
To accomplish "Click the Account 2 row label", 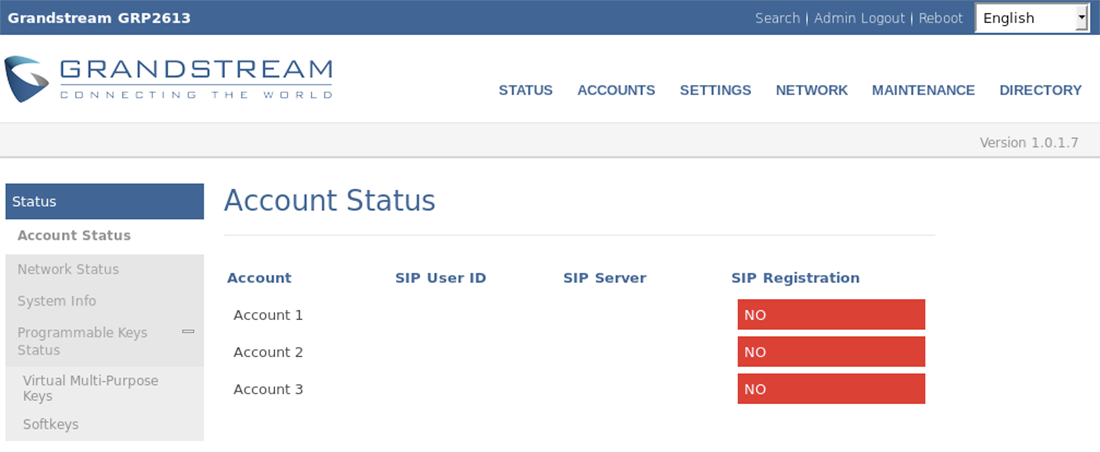I will [268, 352].
